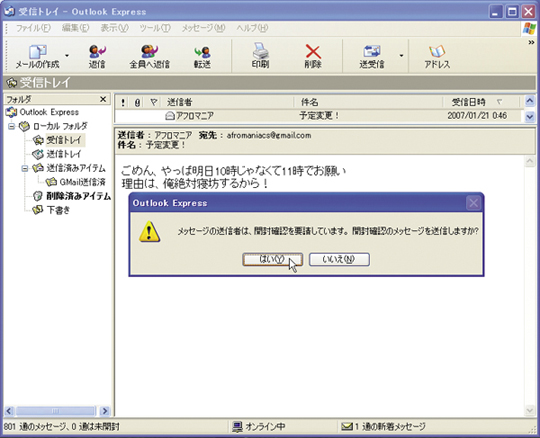
Task: Click preview pane scroll up arrow
Action: [x=530, y=161]
